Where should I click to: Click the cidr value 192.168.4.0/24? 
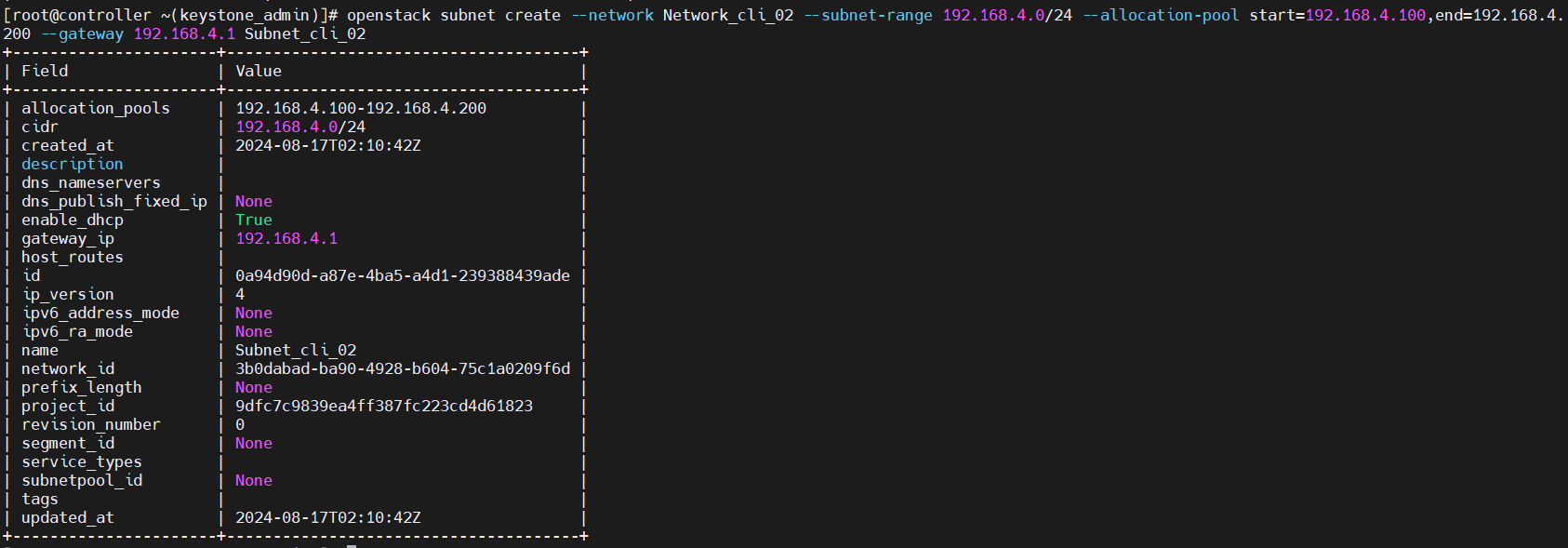(x=300, y=127)
